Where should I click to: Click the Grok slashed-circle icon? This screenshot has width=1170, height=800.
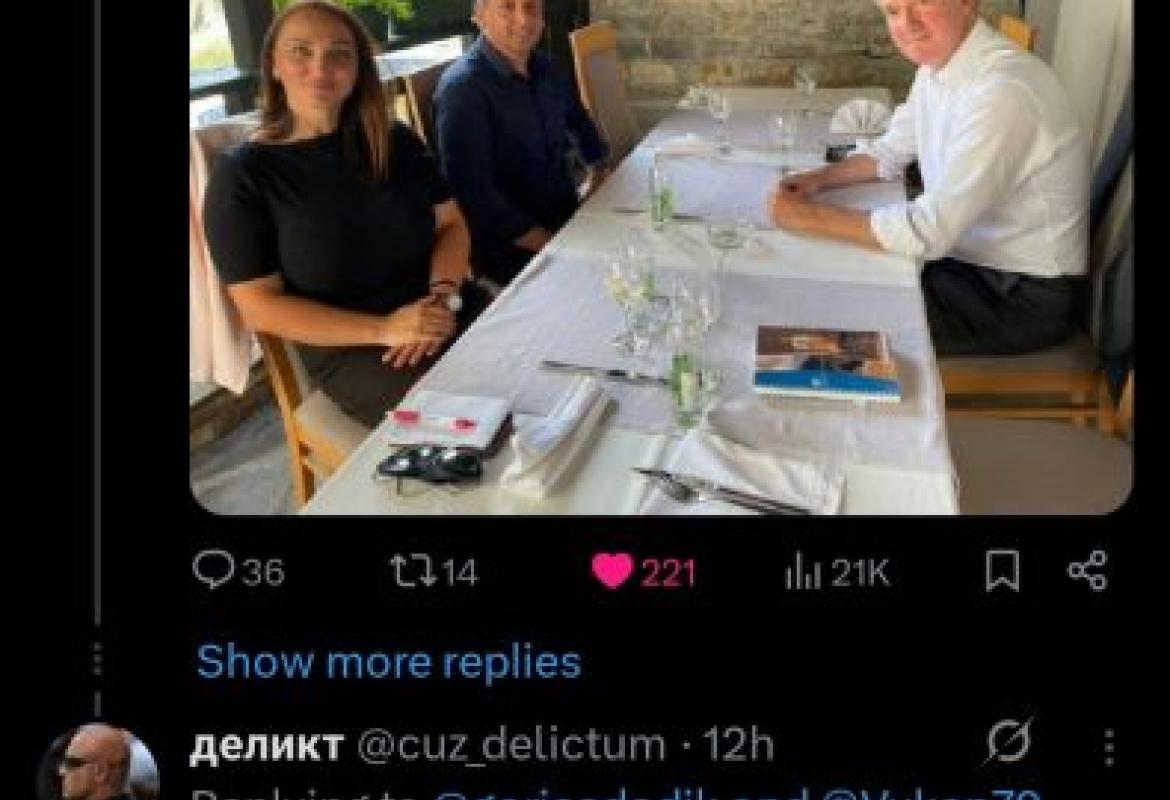click(x=1009, y=743)
